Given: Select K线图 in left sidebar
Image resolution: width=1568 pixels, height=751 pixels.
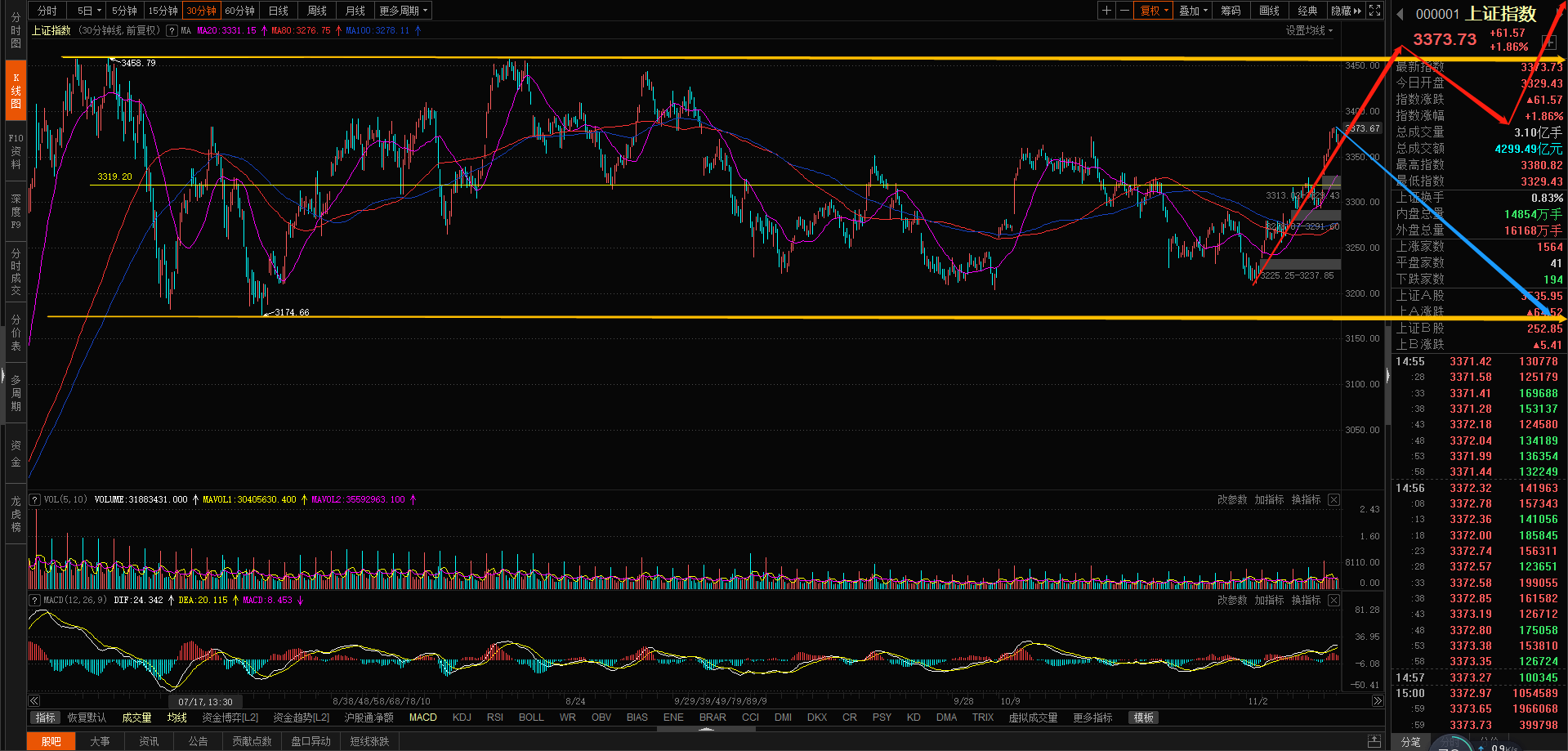Looking at the screenshot, I should (16, 91).
